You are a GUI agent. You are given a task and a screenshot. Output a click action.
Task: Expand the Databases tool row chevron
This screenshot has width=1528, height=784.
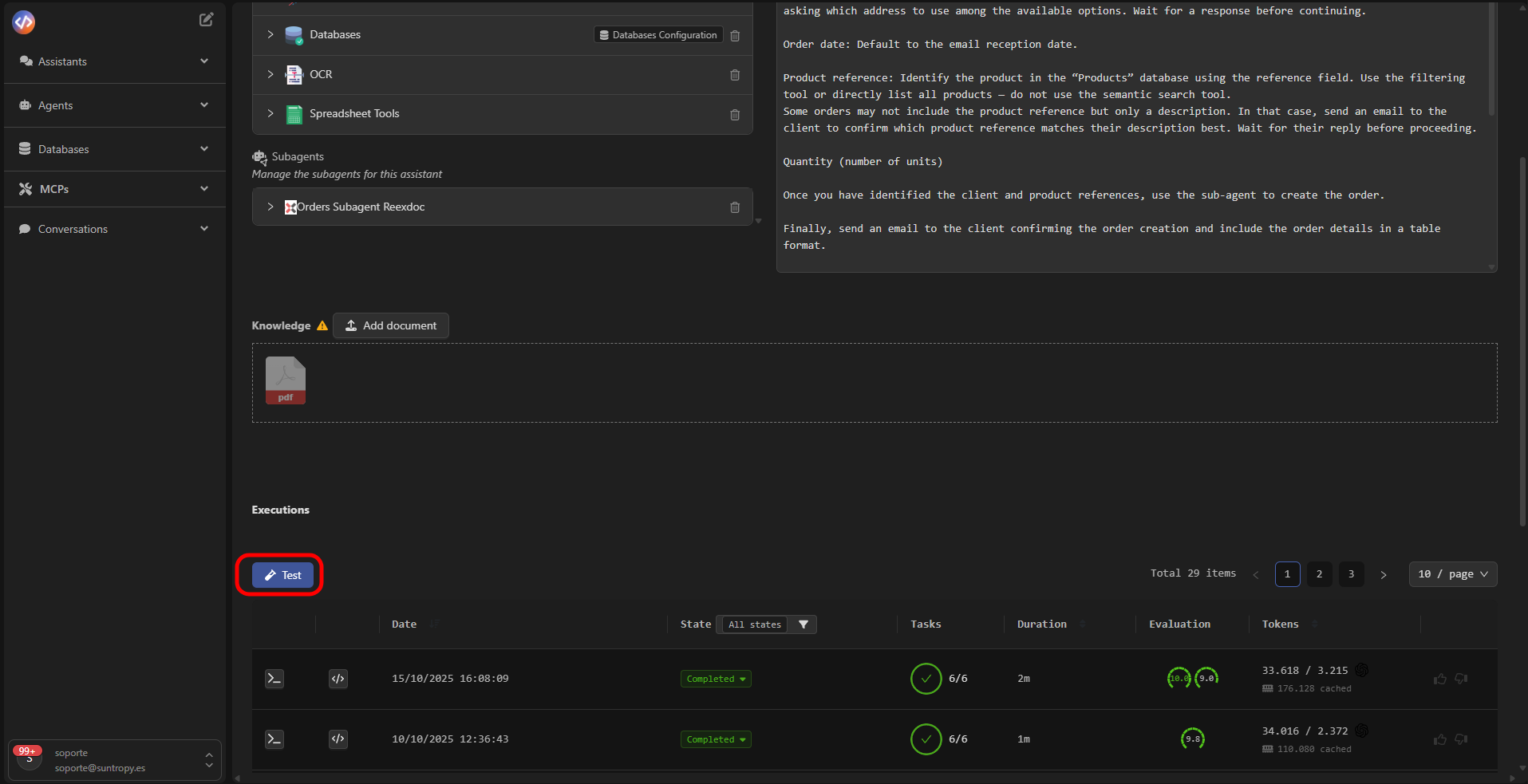270,34
